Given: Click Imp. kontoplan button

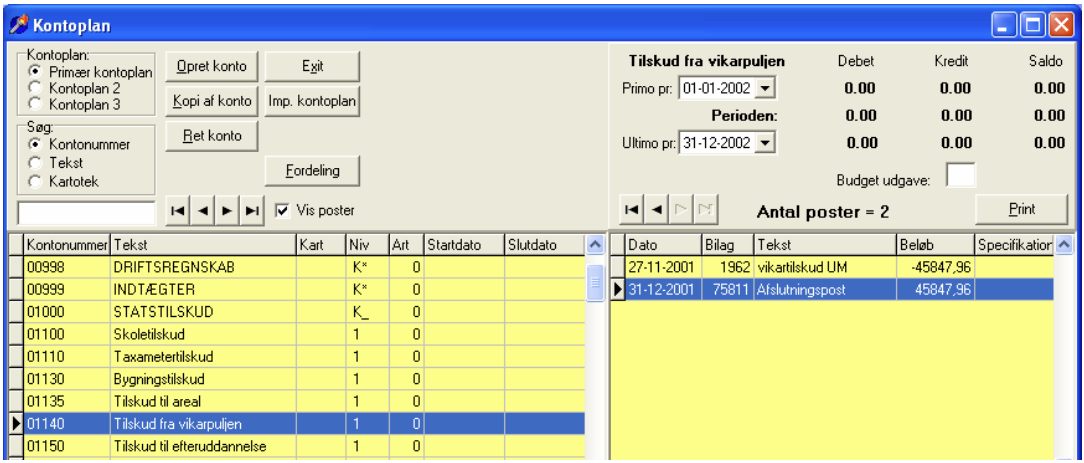Looking at the screenshot, I should (312, 102).
